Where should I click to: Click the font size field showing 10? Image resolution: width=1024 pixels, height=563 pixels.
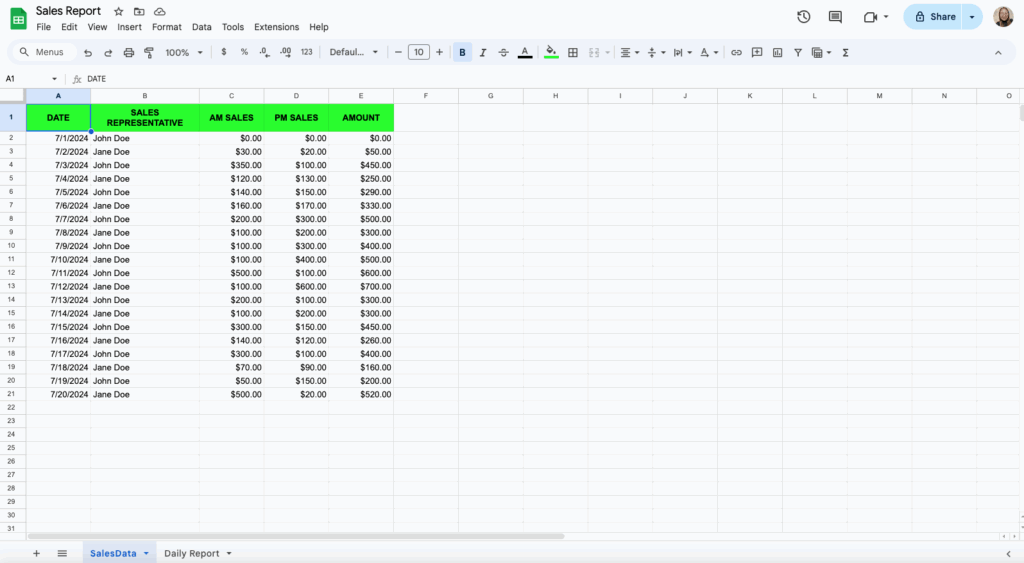pyautogui.click(x=419, y=52)
